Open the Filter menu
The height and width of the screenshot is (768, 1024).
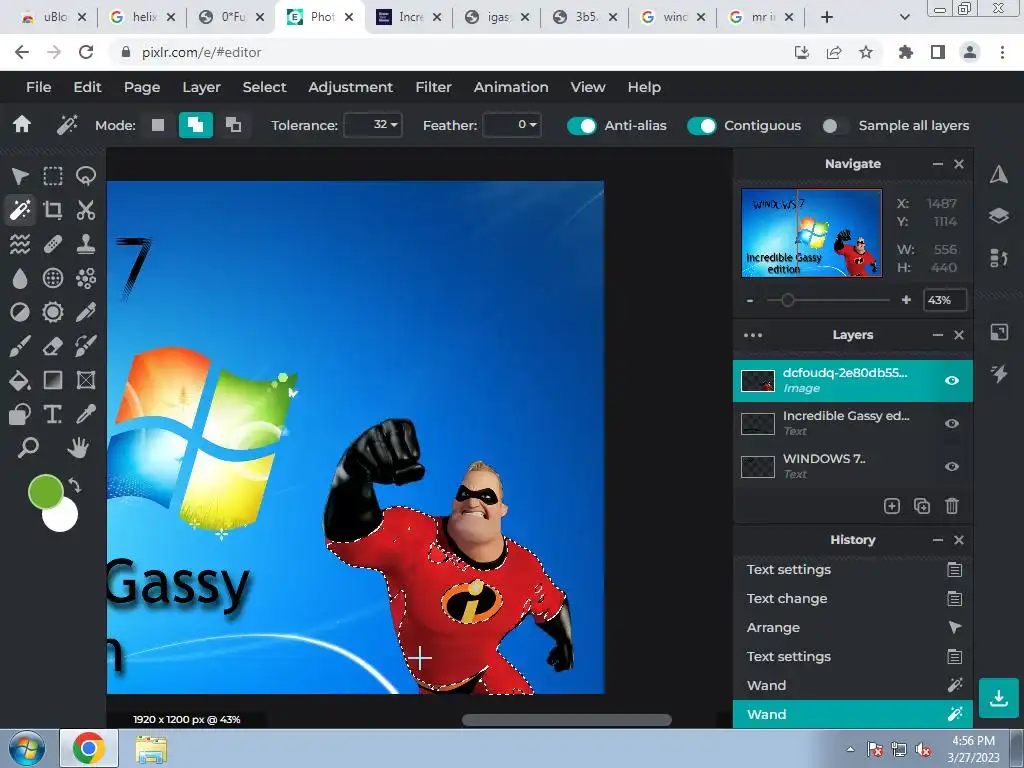point(434,87)
